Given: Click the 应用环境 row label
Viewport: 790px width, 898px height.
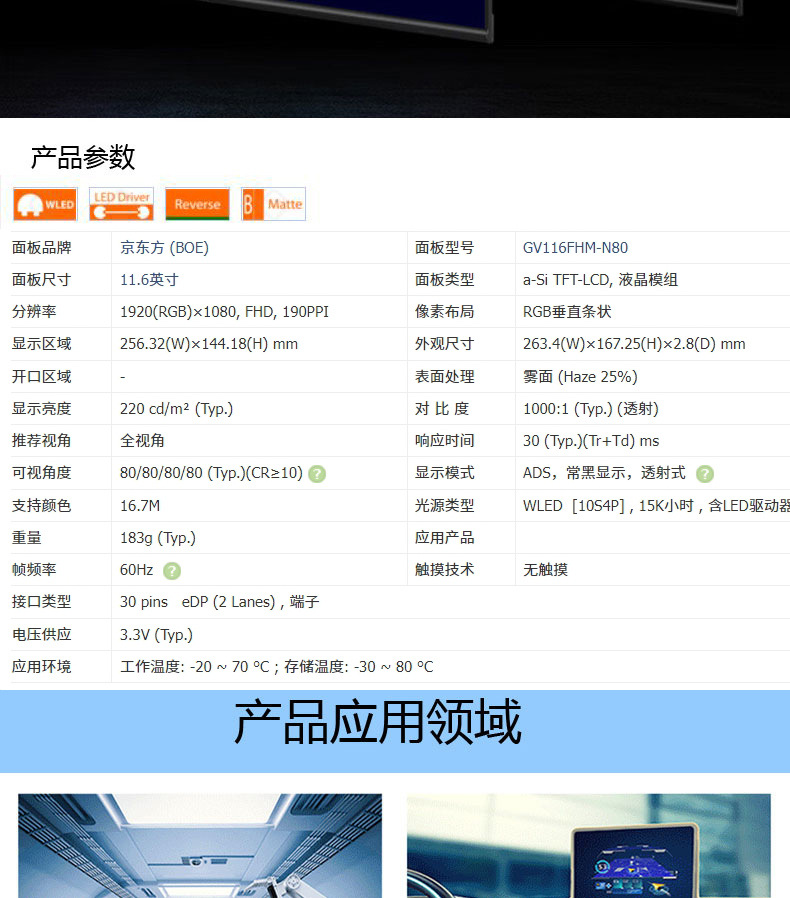Looking at the screenshot, I should click(x=41, y=666).
